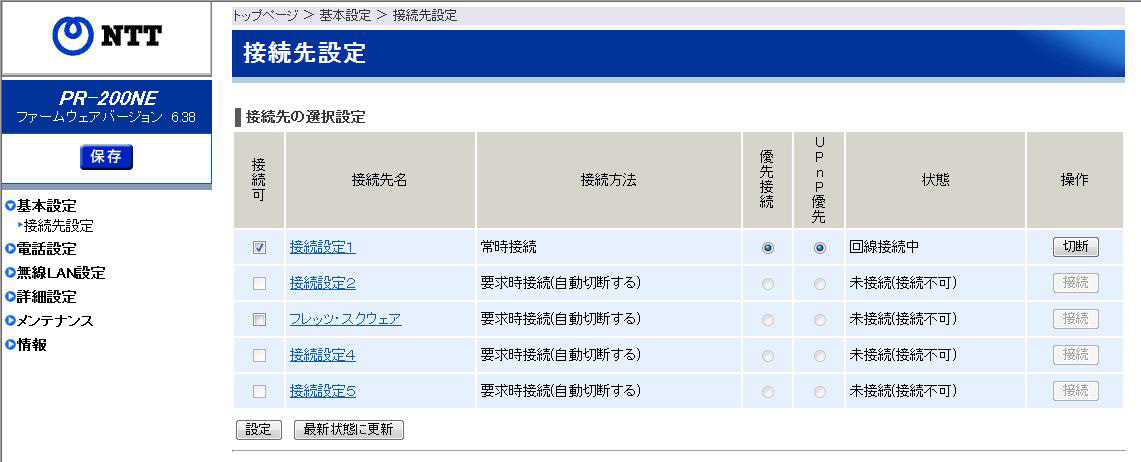Open the フレッツ・スクウェア link
This screenshot has width=1141, height=462.
(x=345, y=319)
